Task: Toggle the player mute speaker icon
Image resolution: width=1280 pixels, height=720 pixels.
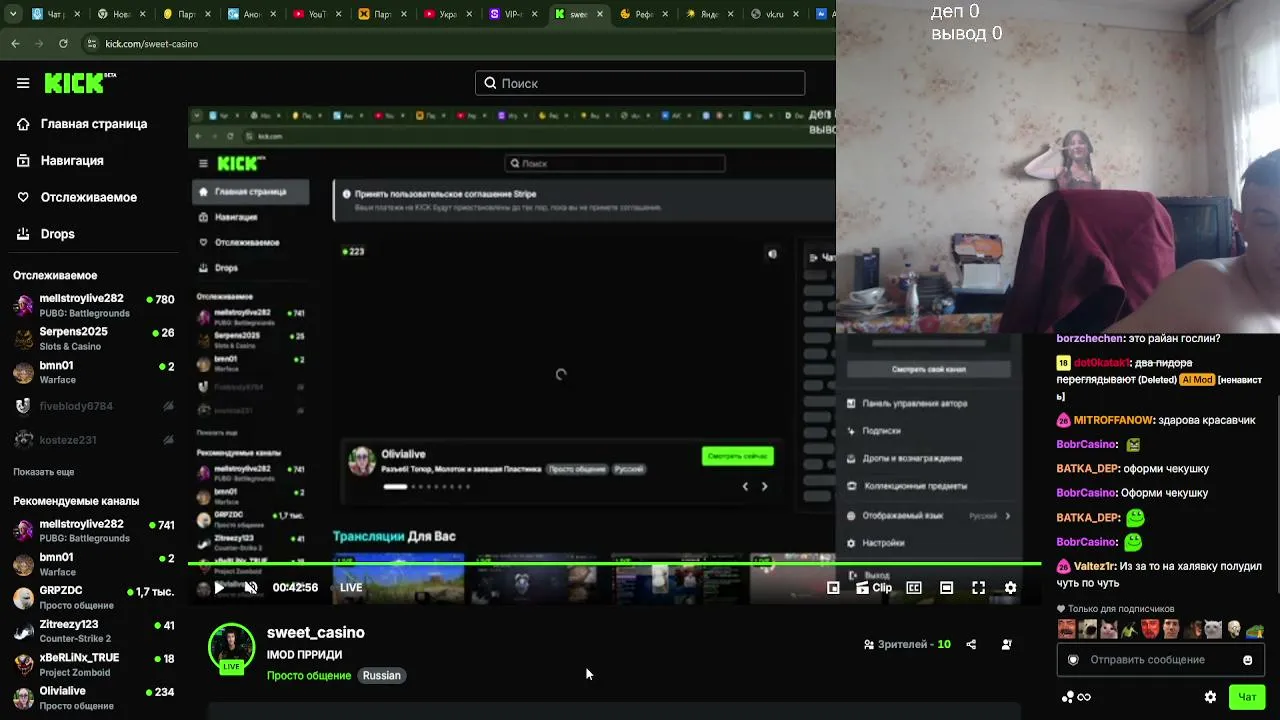Action: tap(251, 588)
